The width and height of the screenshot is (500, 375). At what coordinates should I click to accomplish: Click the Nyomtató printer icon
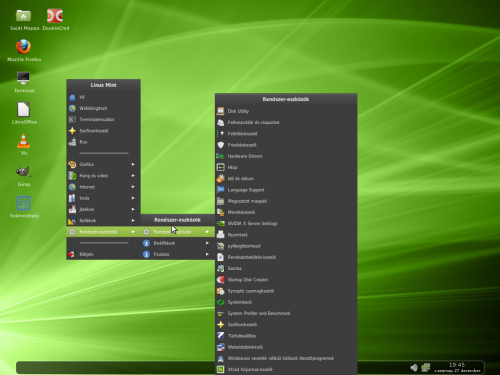220,235
